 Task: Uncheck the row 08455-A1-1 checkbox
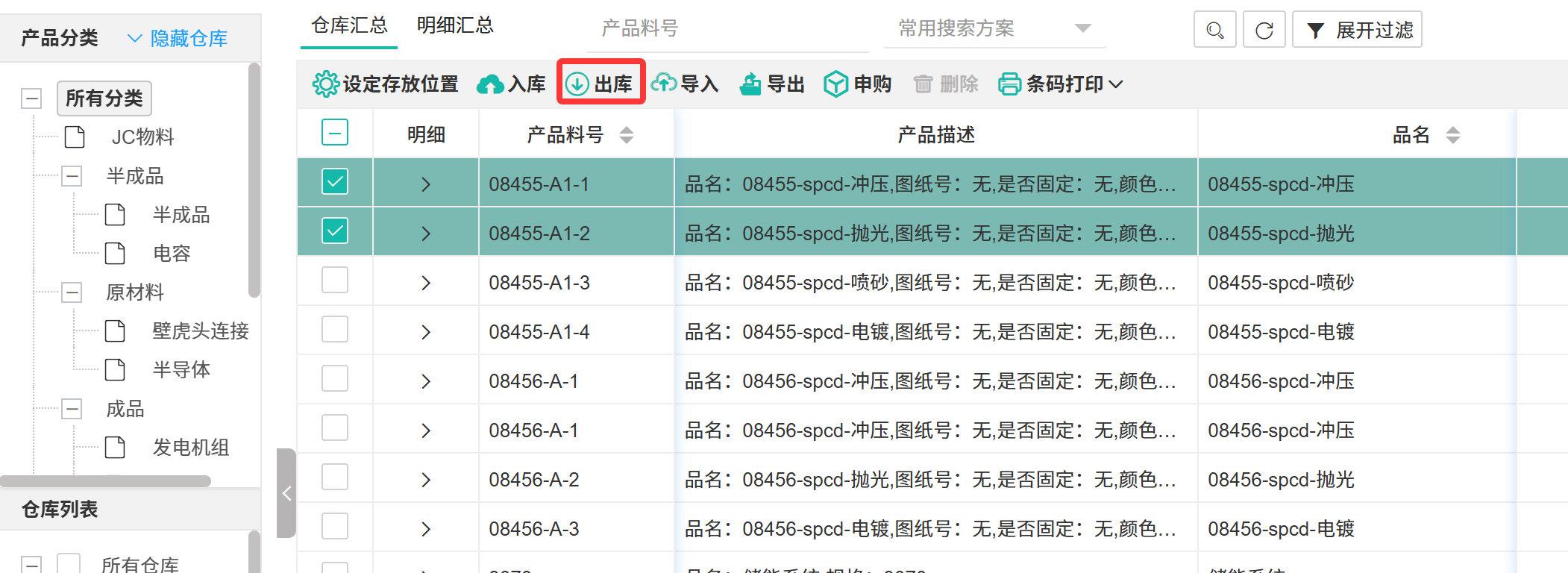tap(335, 181)
